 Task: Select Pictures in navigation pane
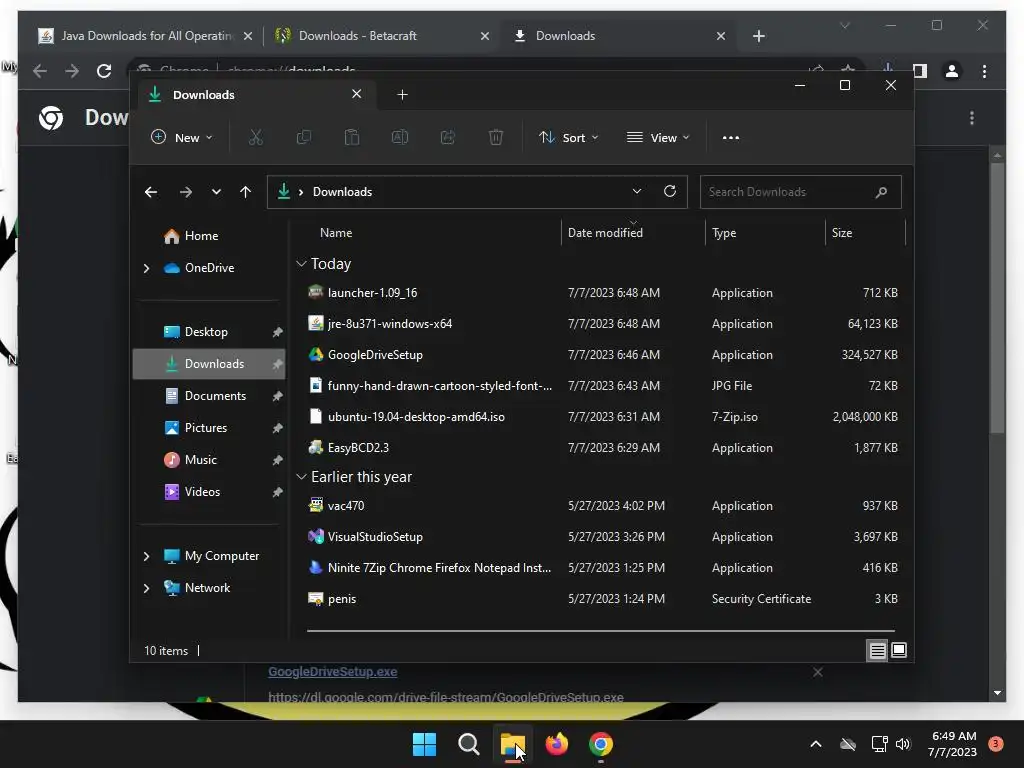point(206,428)
